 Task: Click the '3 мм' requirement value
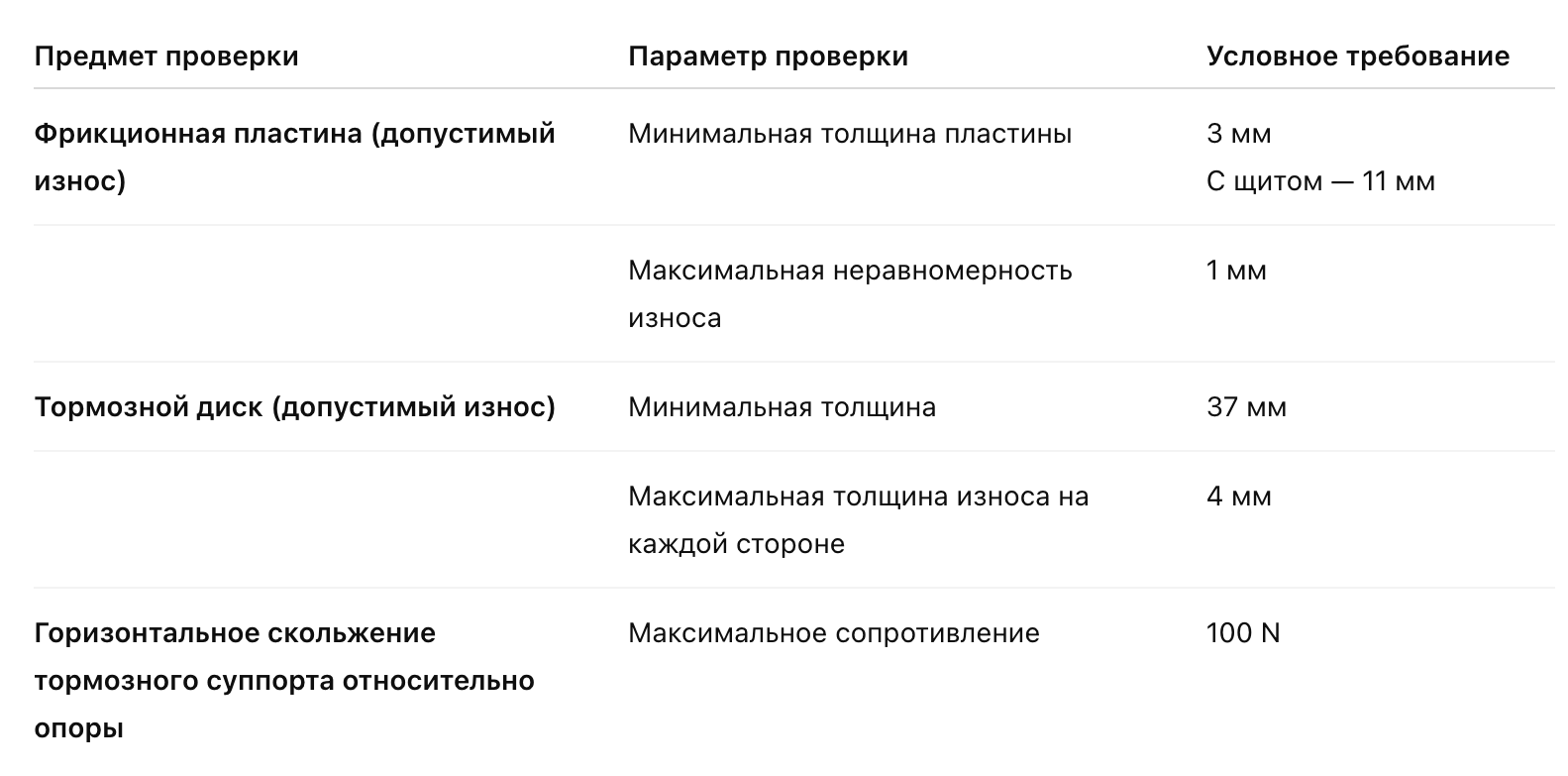tap(1238, 134)
